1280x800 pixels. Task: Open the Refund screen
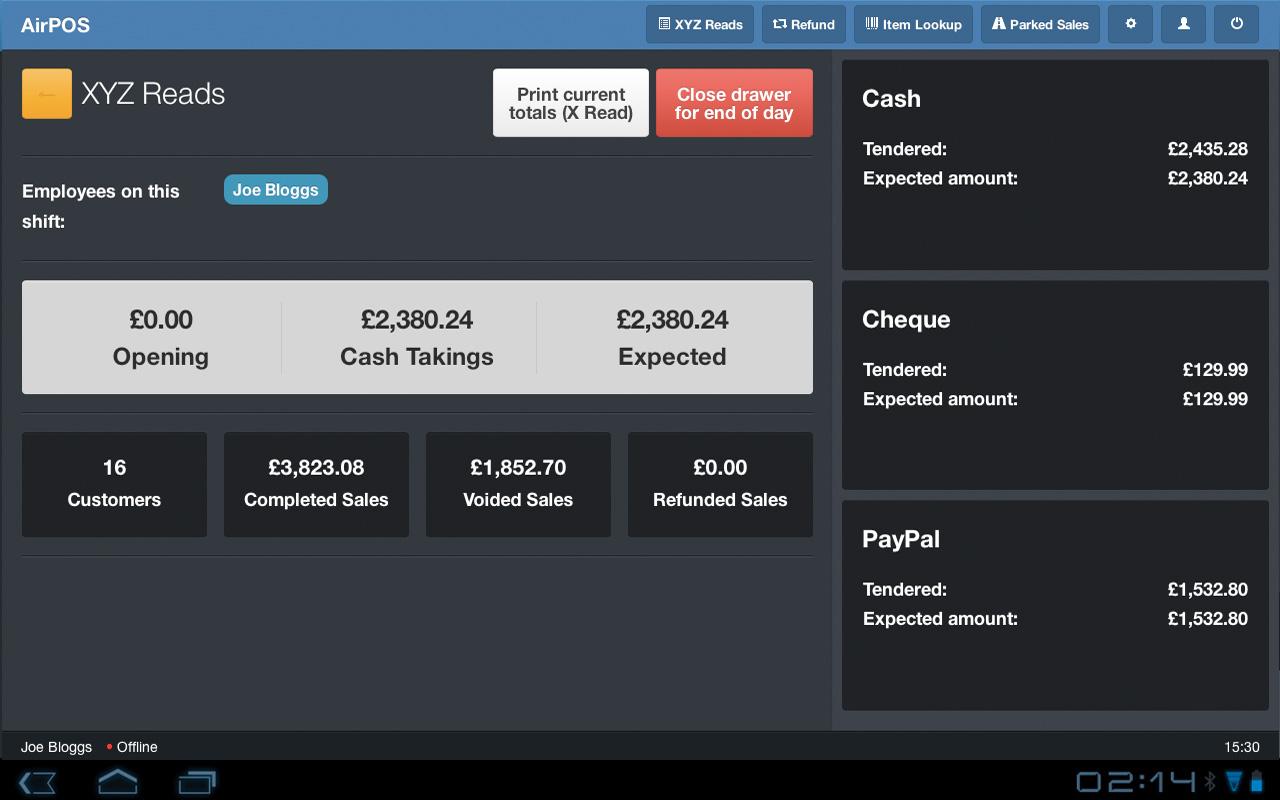pyautogui.click(x=804, y=24)
